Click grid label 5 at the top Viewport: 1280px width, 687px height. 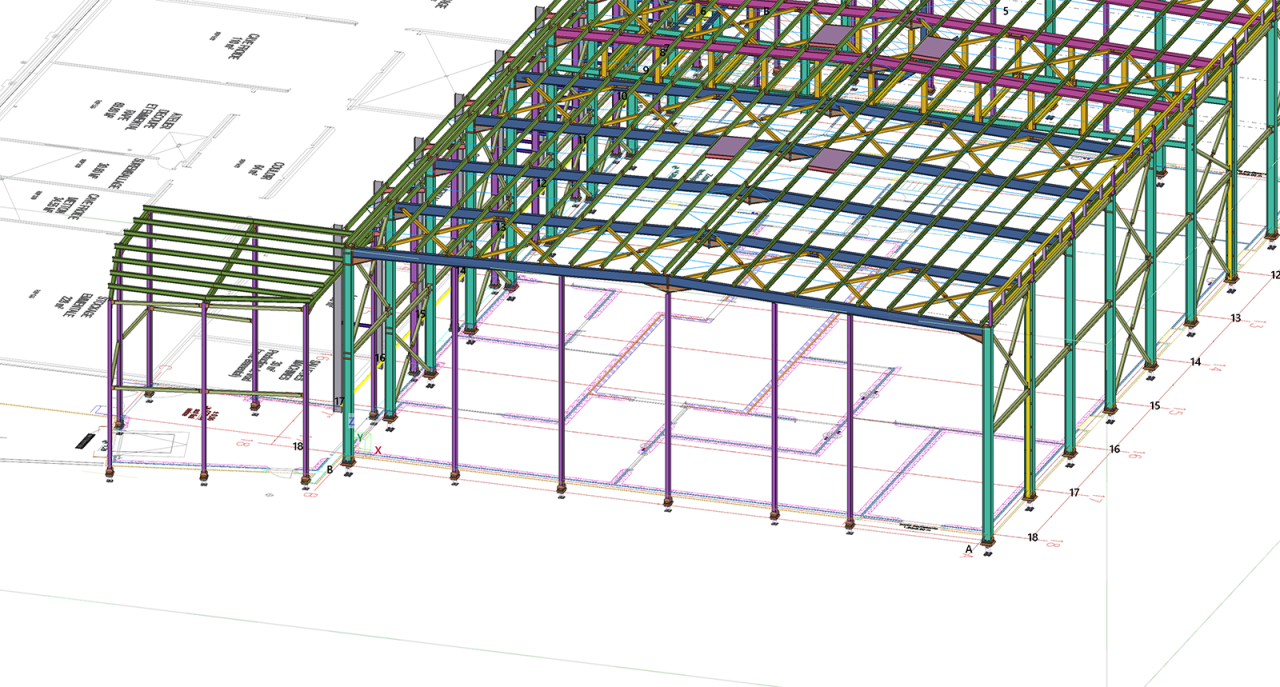(x=1005, y=12)
